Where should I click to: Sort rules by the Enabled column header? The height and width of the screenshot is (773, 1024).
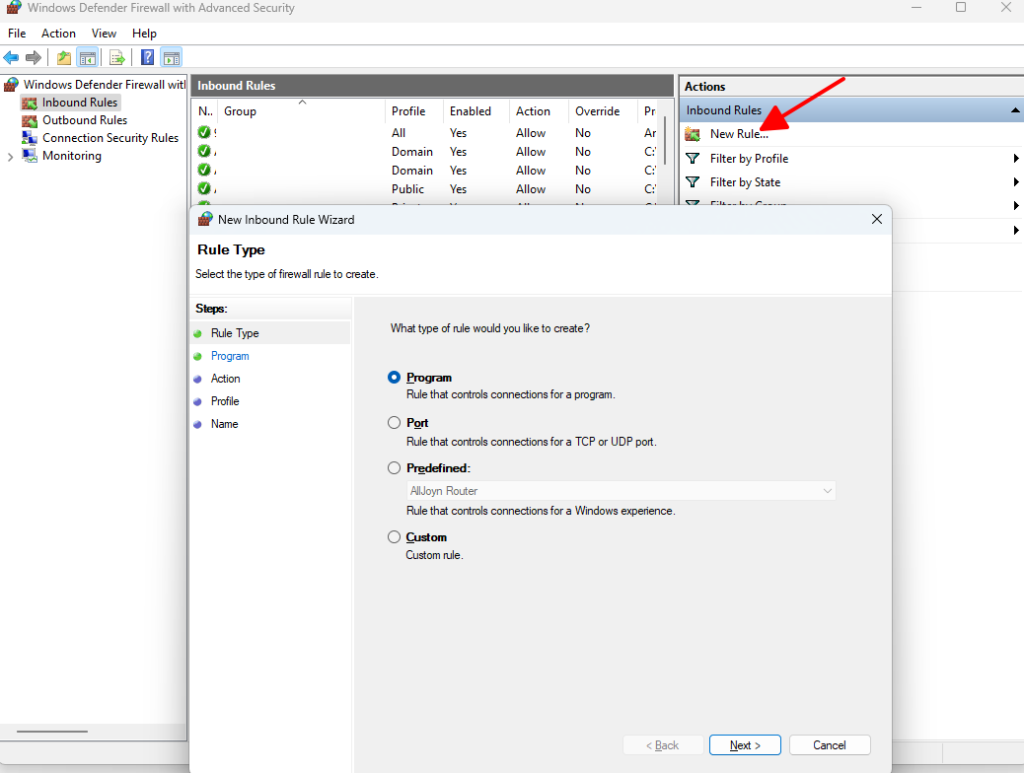(476, 111)
